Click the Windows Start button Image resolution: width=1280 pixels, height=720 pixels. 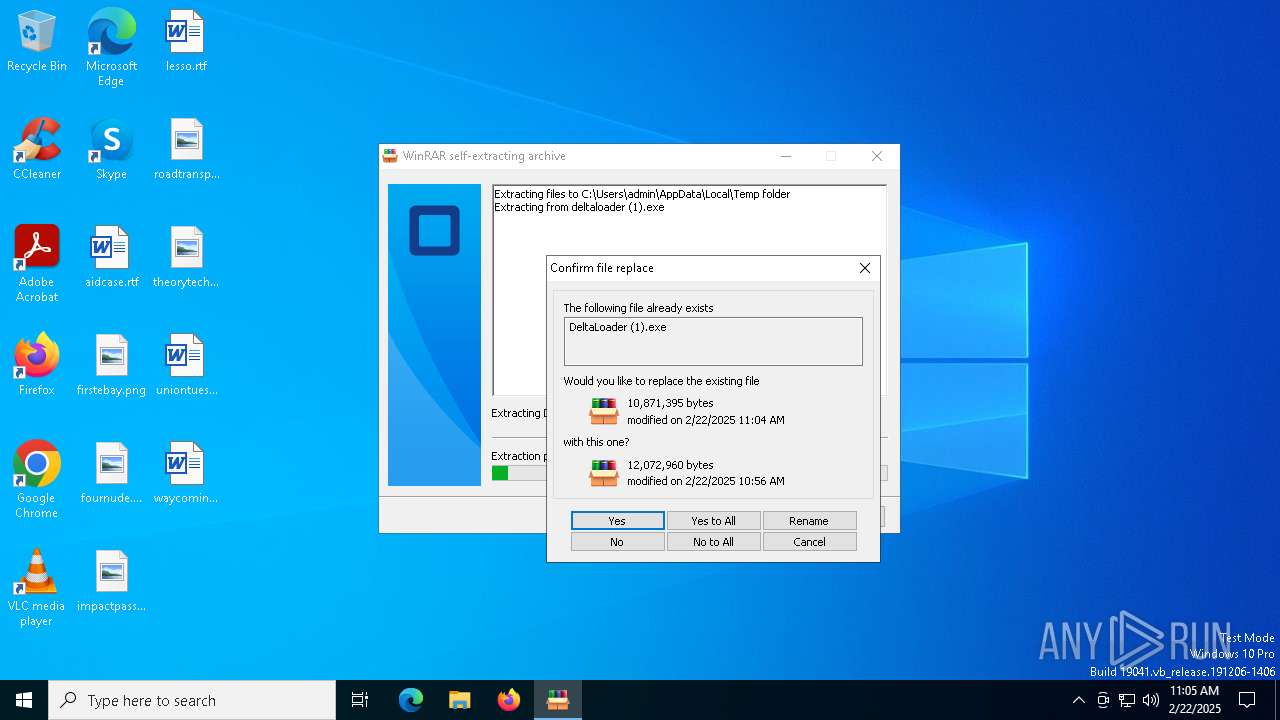[x=24, y=700]
